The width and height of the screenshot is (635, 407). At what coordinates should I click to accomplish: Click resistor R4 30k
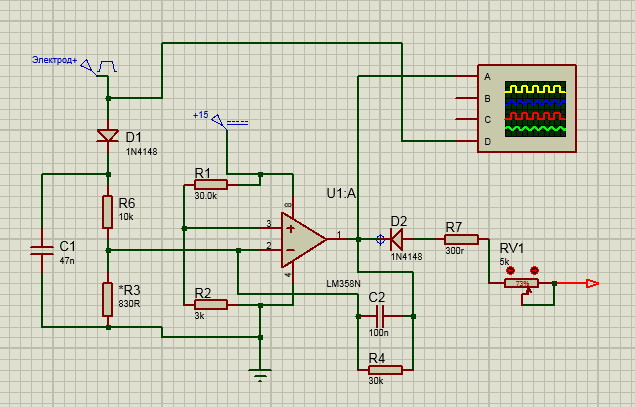[385, 370]
